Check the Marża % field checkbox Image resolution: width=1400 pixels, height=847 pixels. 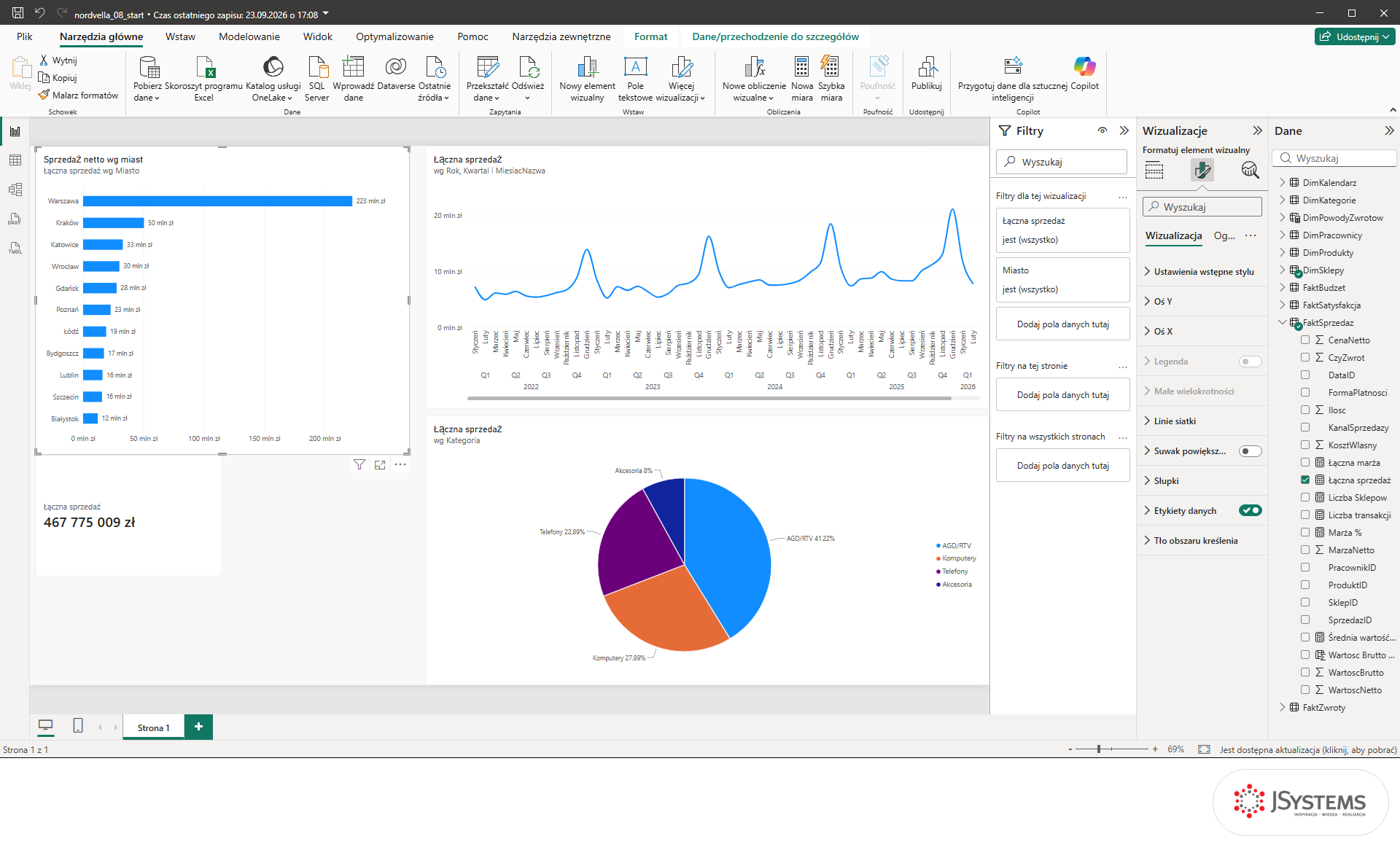pos(1305,532)
